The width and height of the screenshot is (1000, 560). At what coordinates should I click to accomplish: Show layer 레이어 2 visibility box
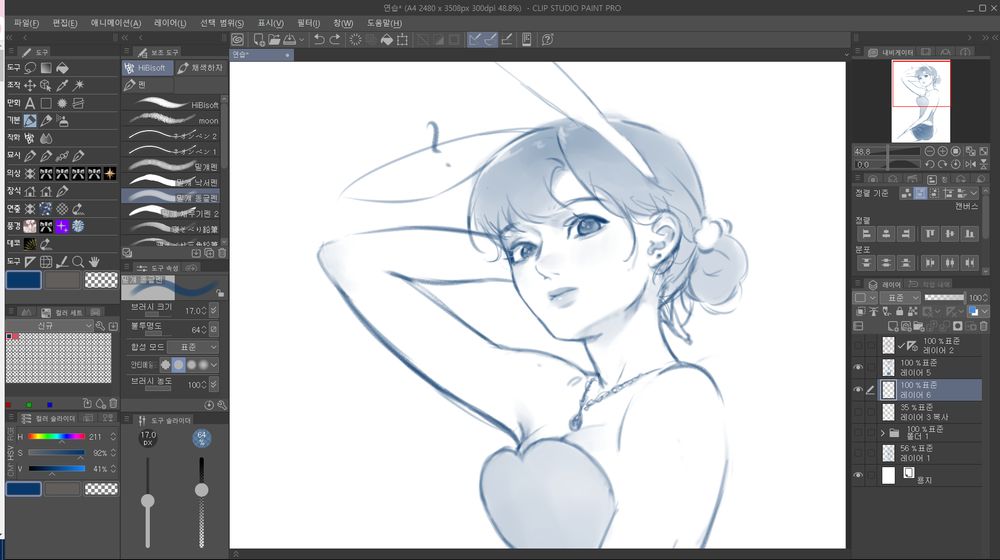click(x=858, y=346)
